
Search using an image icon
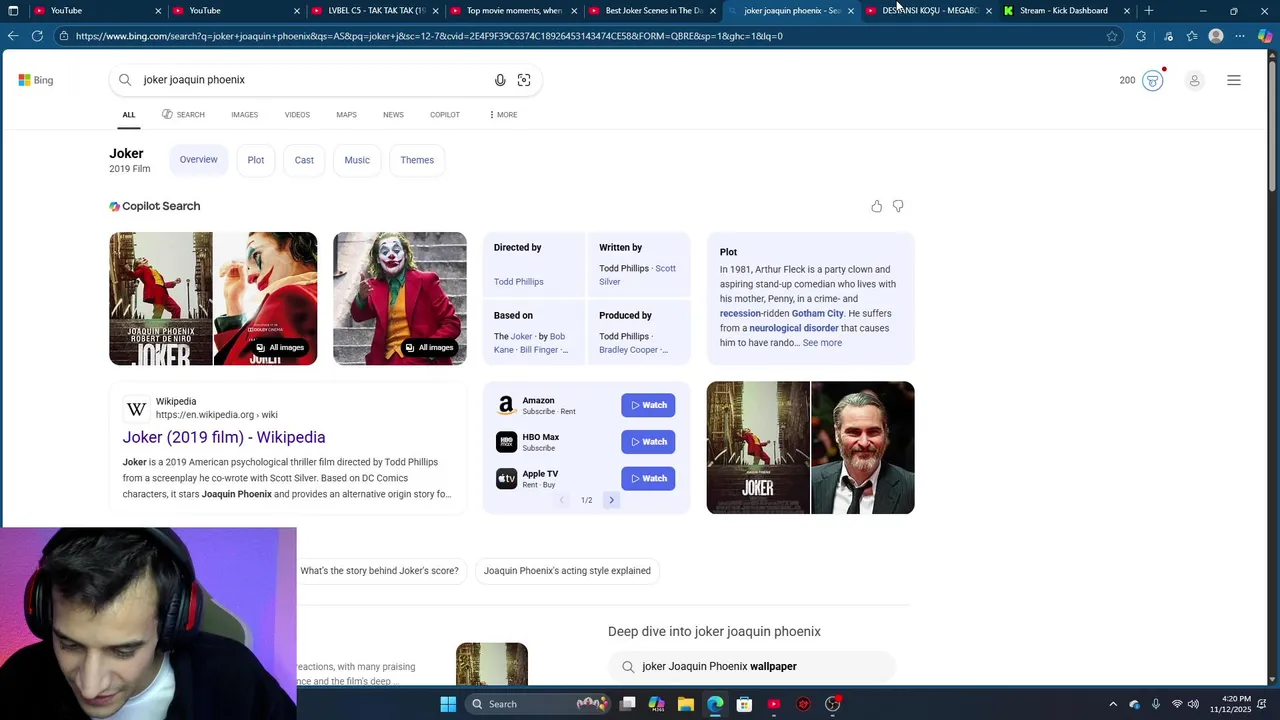tap(524, 80)
